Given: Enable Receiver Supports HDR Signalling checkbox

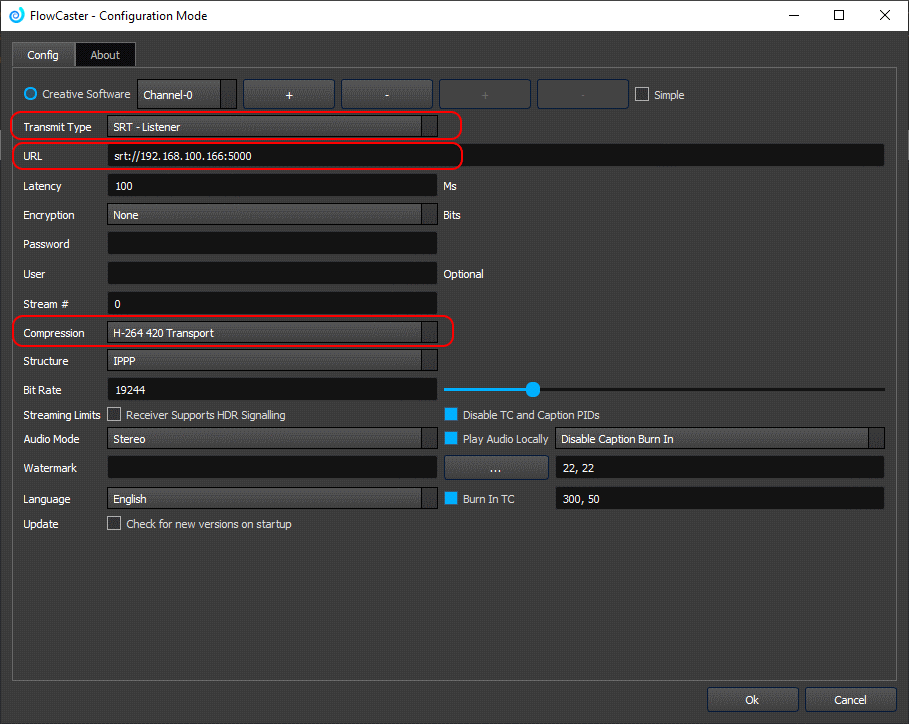Looking at the screenshot, I should 114,414.
